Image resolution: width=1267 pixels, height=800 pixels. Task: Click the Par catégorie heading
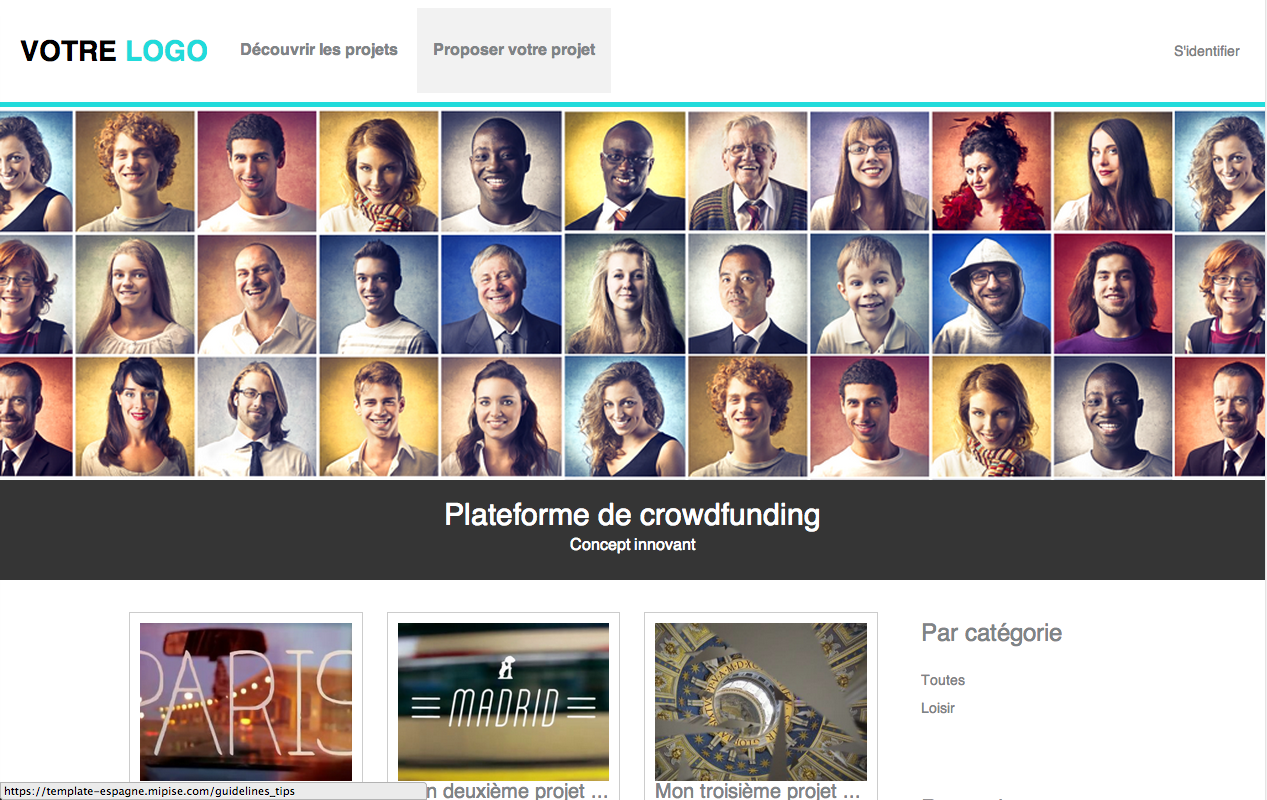[991, 633]
